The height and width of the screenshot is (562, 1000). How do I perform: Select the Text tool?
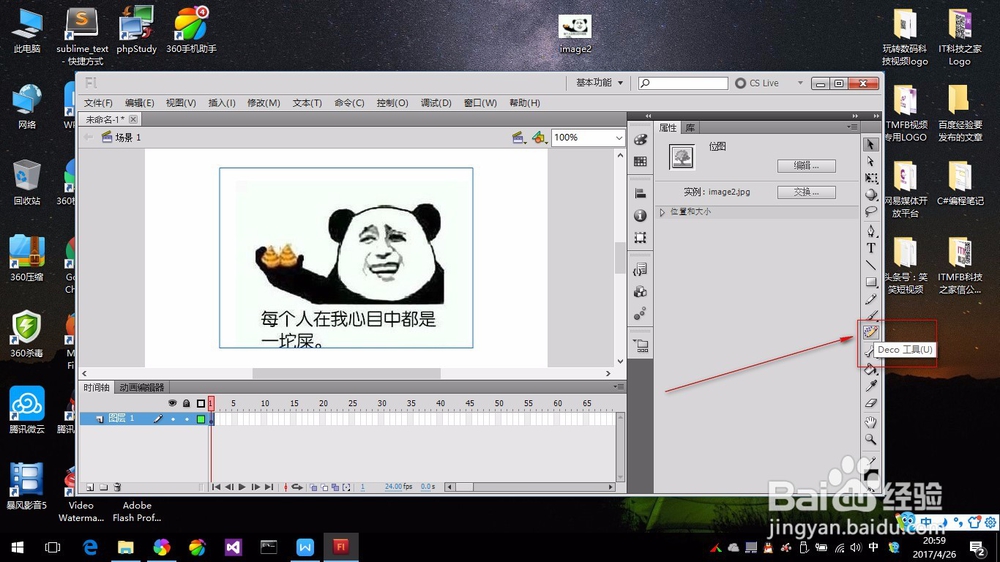pyautogui.click(x=871, y=248)
